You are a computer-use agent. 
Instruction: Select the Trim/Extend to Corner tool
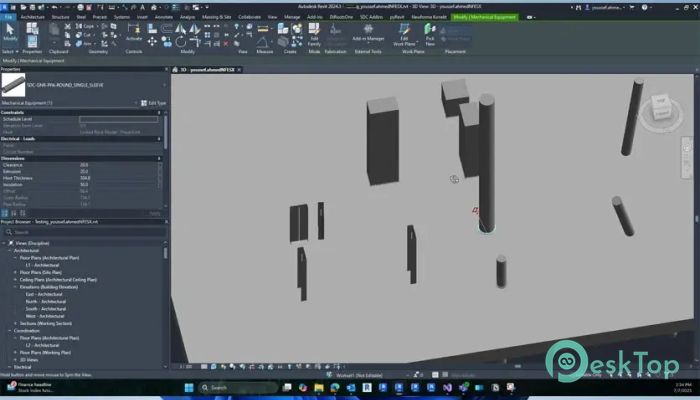pyautogui.click(x=195, y=42)
